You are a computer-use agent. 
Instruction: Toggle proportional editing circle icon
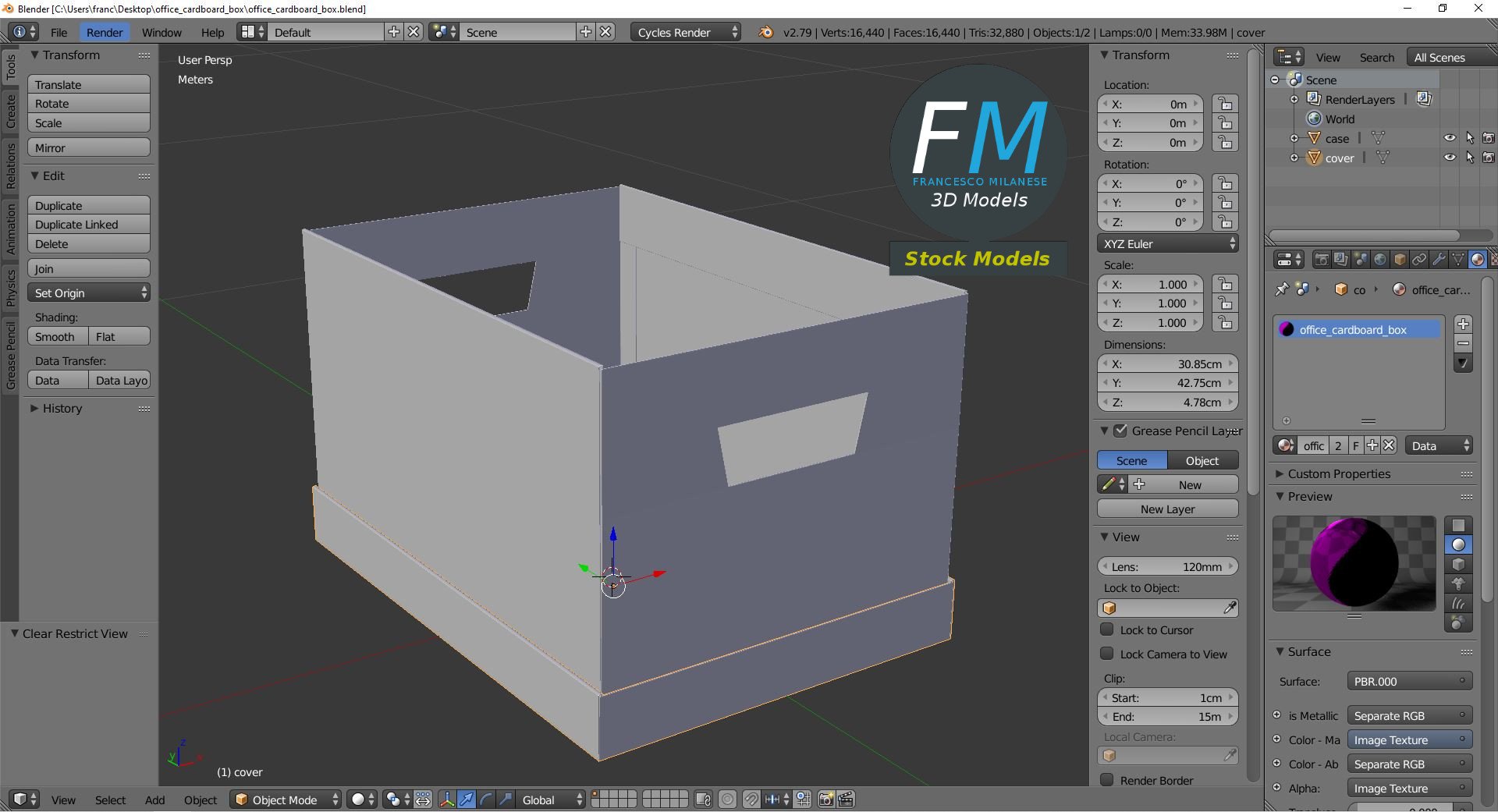pyautogui.click(x=727, y=800)
